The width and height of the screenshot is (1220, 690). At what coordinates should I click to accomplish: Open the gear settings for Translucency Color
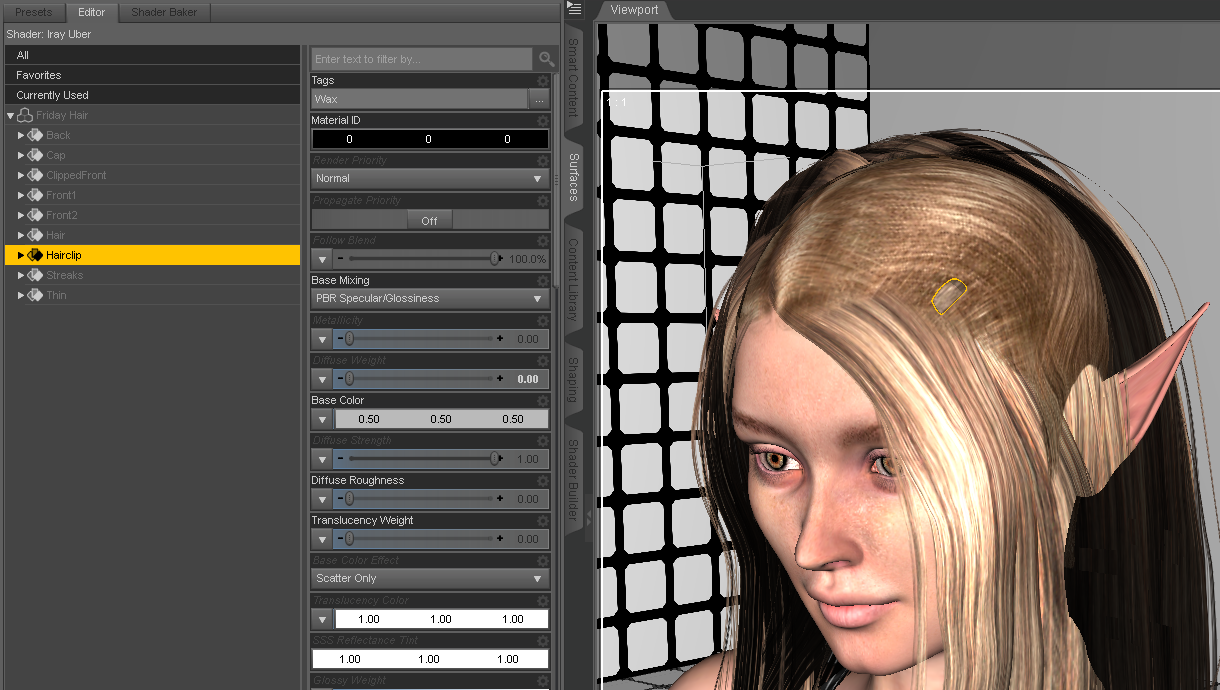(x=543, y=600)
